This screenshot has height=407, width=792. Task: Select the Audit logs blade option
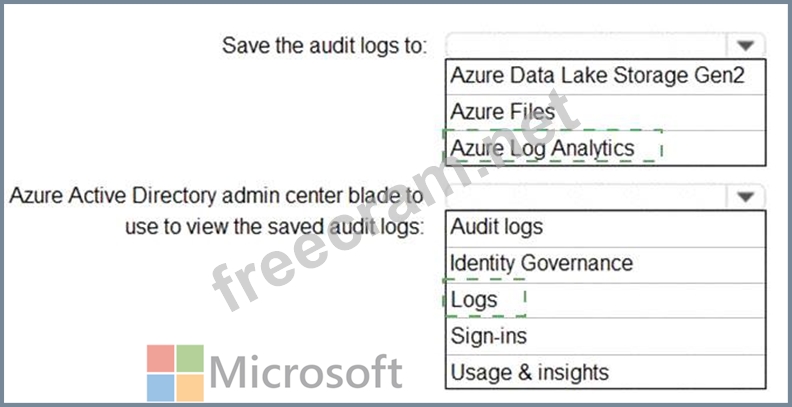click(x=497, y=226)
